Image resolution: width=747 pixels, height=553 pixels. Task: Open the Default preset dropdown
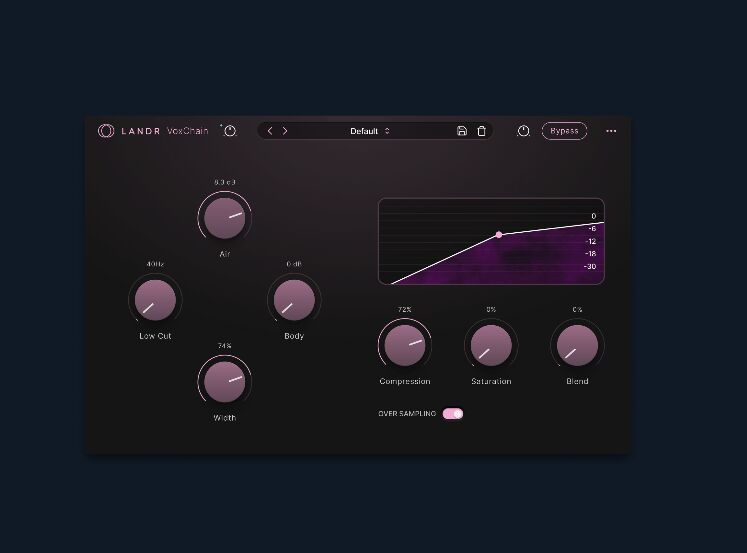[x=370, y=131]
